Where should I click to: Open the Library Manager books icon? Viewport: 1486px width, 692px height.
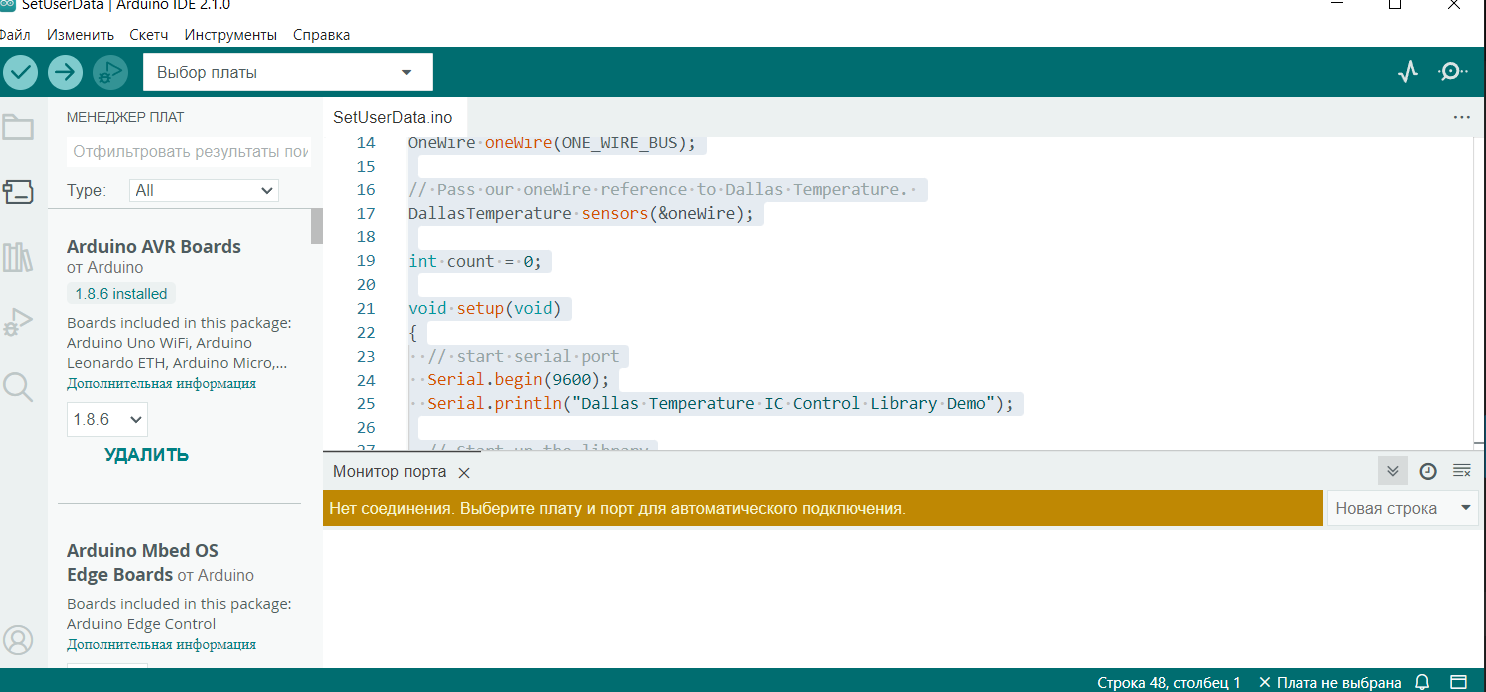tap(18, 258)
